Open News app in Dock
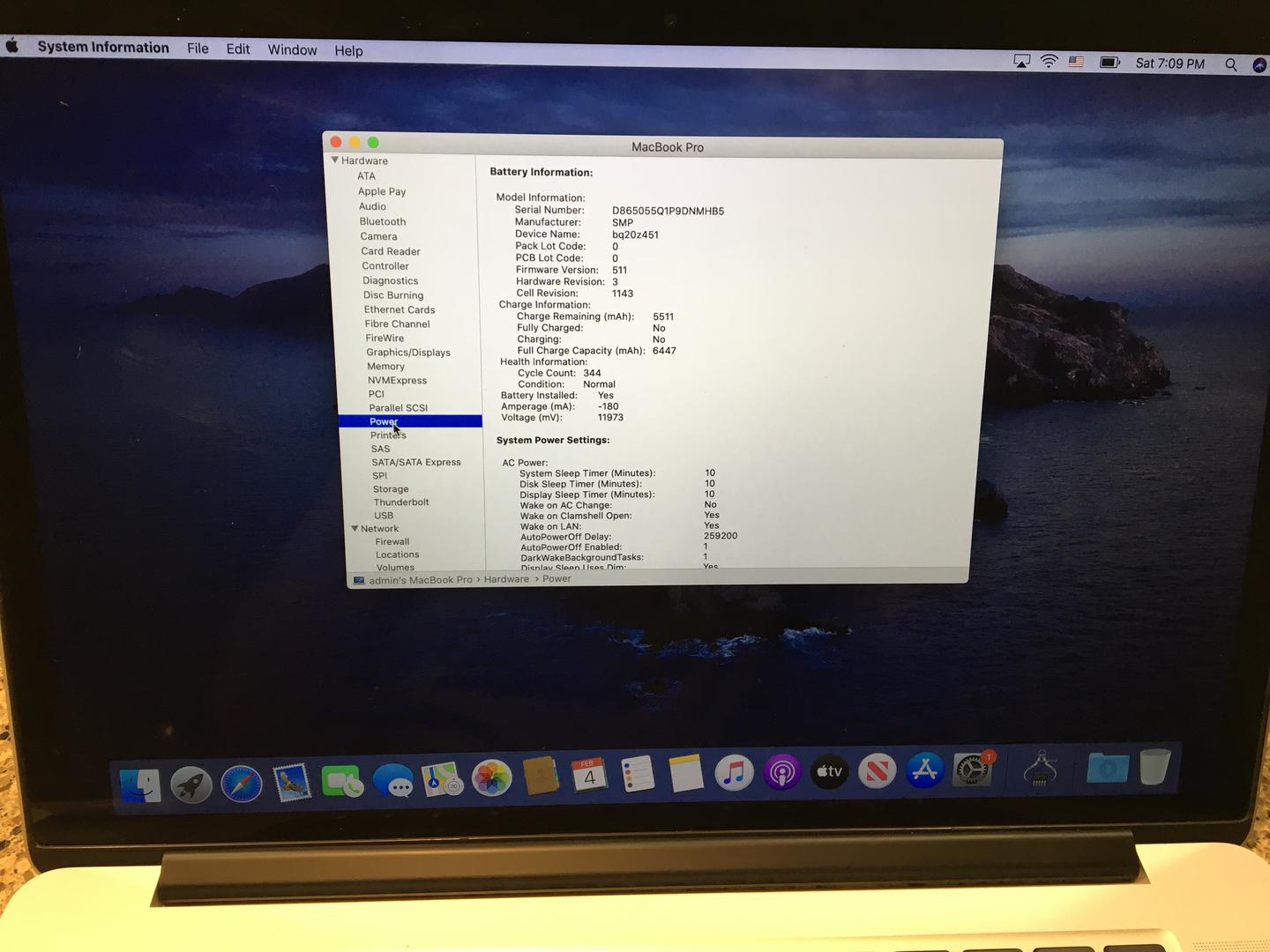This screenshot has height=952, width=1270. (x=877, y=771)
